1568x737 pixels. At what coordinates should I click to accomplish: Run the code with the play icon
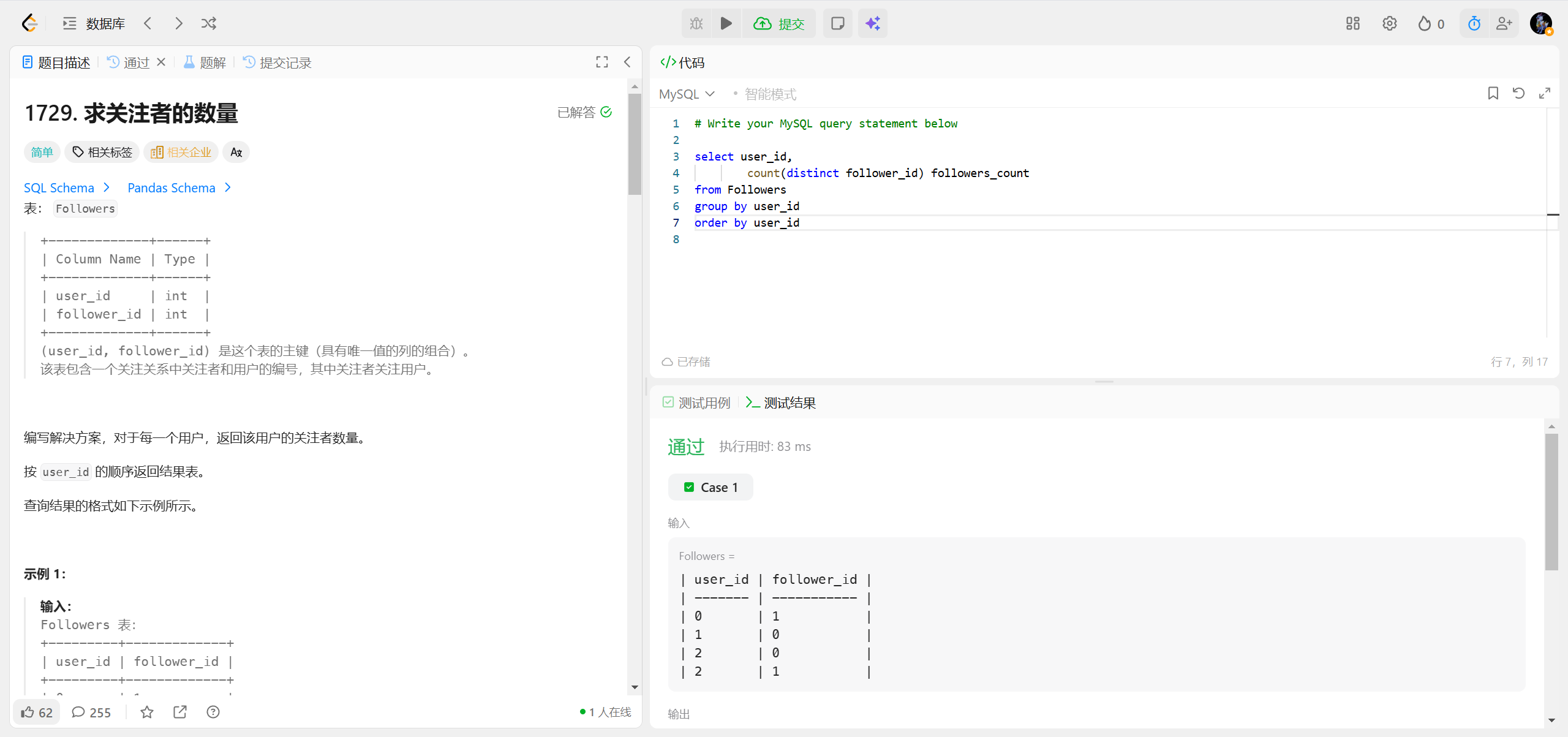click(726, 23)
